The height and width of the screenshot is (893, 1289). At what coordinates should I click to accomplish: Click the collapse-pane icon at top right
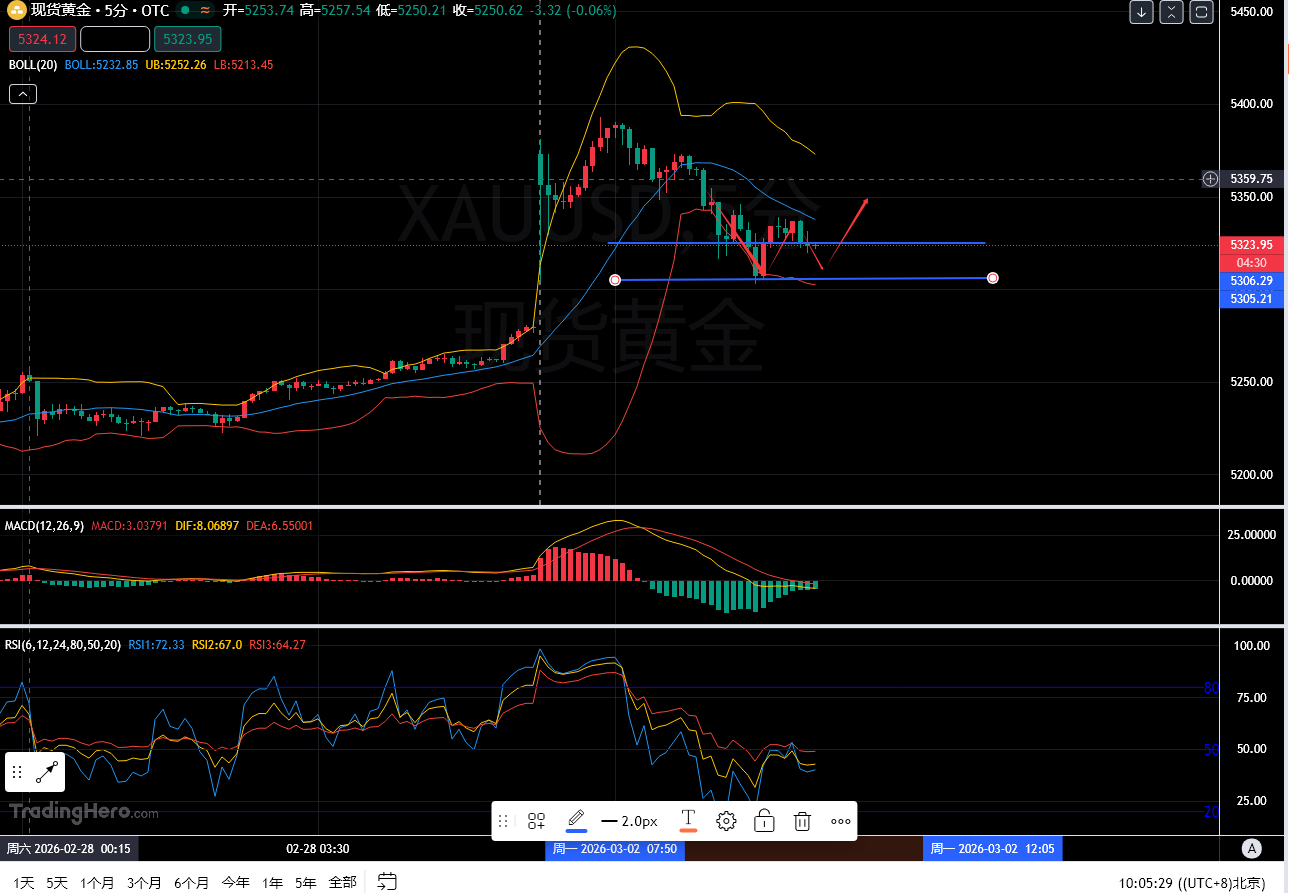1172,12
